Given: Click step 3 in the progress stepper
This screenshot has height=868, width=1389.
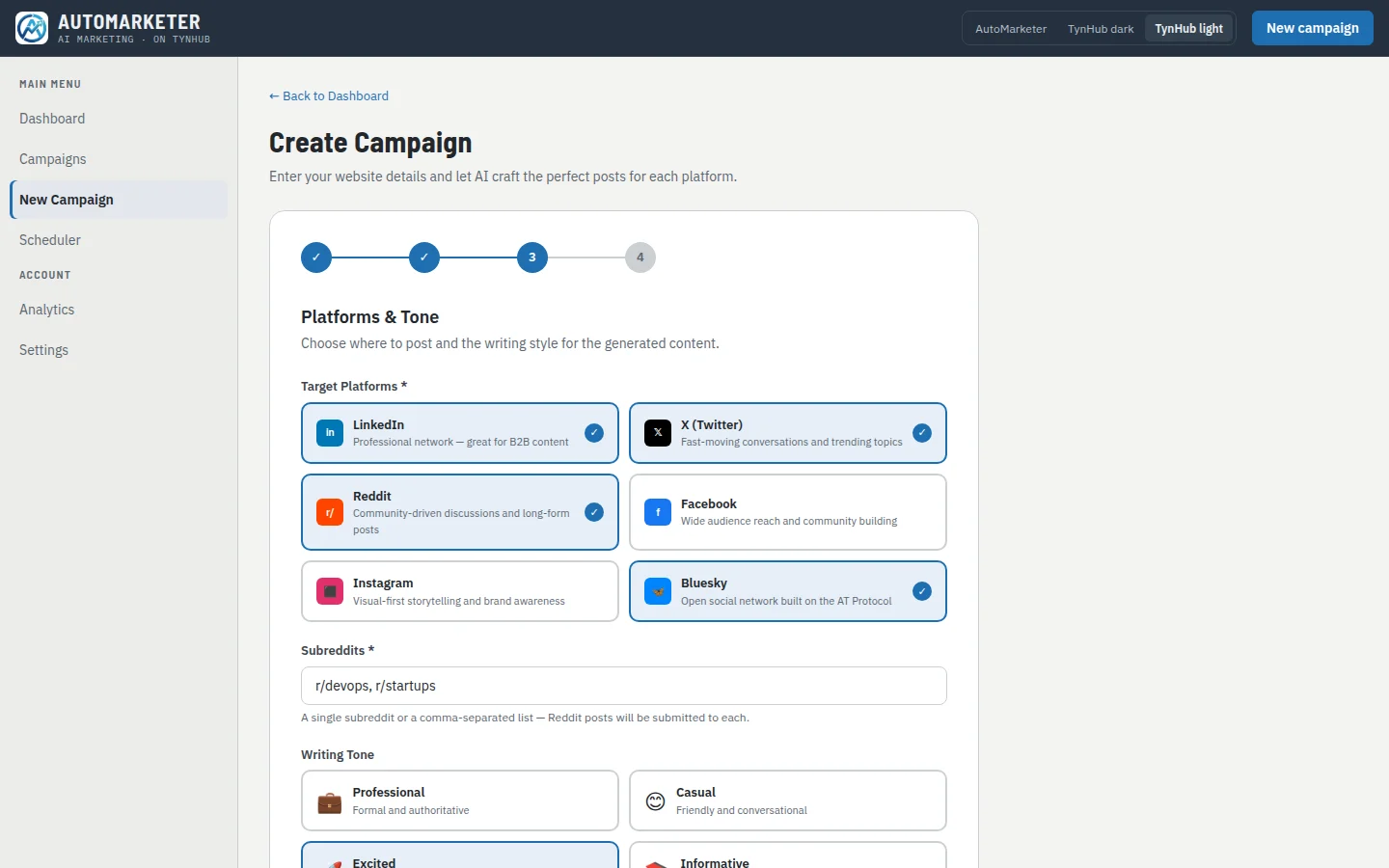Looking at the screenshot, I should (532, 258).
